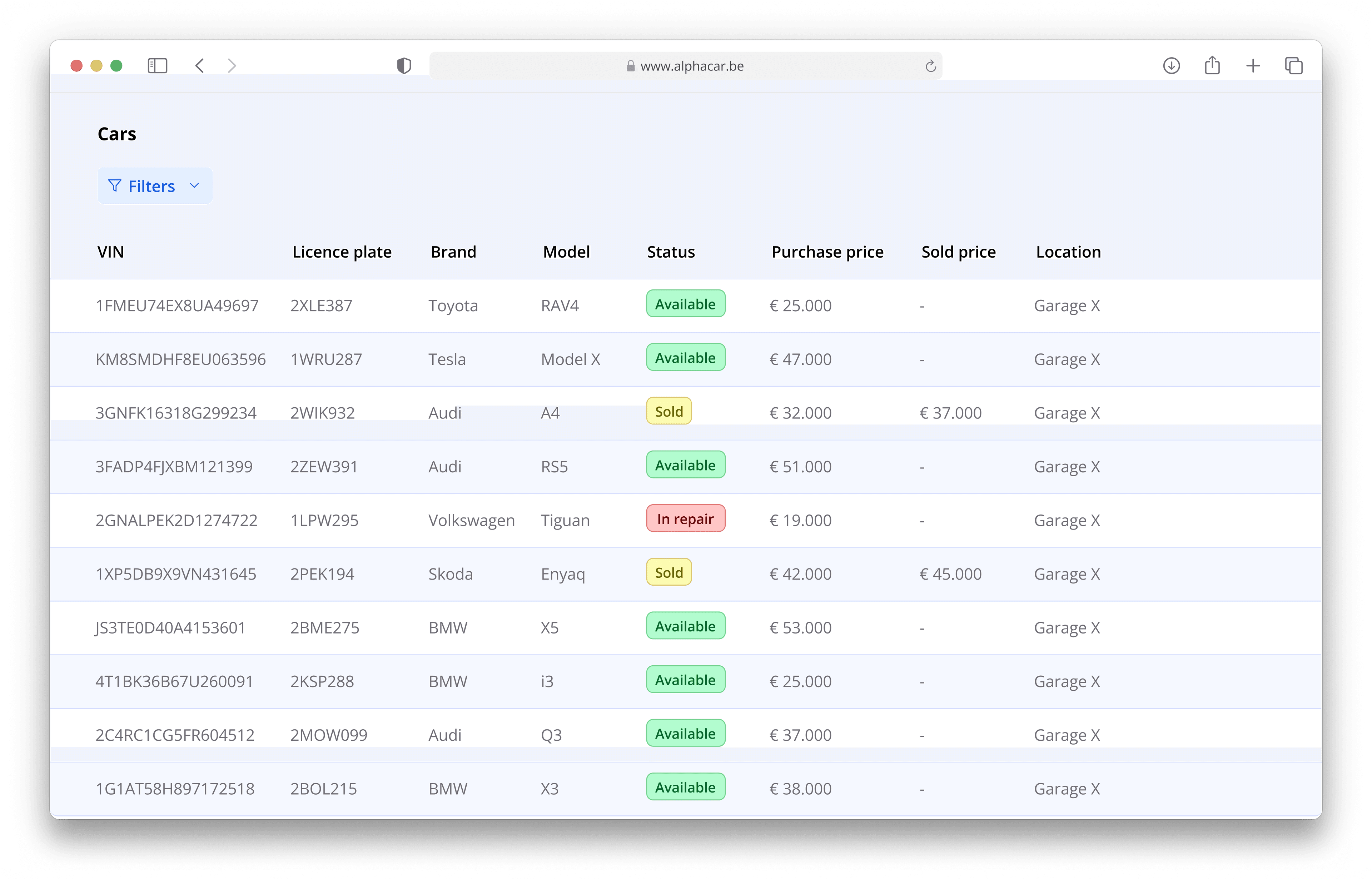Show the downloads icon in toolbar
This screenshot has width=1372, height=879.
click(1171, 66)
